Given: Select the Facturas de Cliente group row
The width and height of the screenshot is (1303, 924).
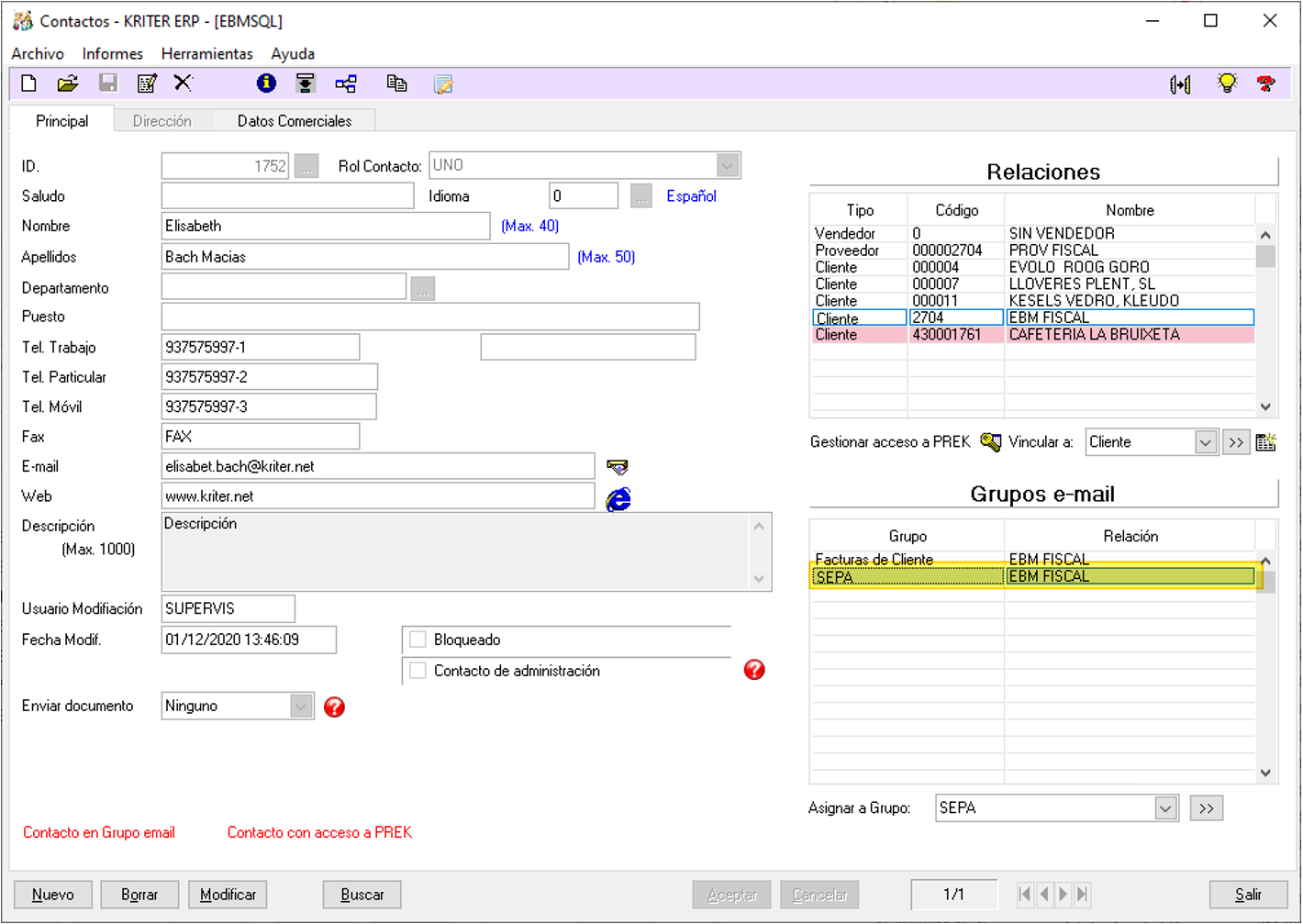Looking at the screenshot, I should click(x=1033, y=560).
